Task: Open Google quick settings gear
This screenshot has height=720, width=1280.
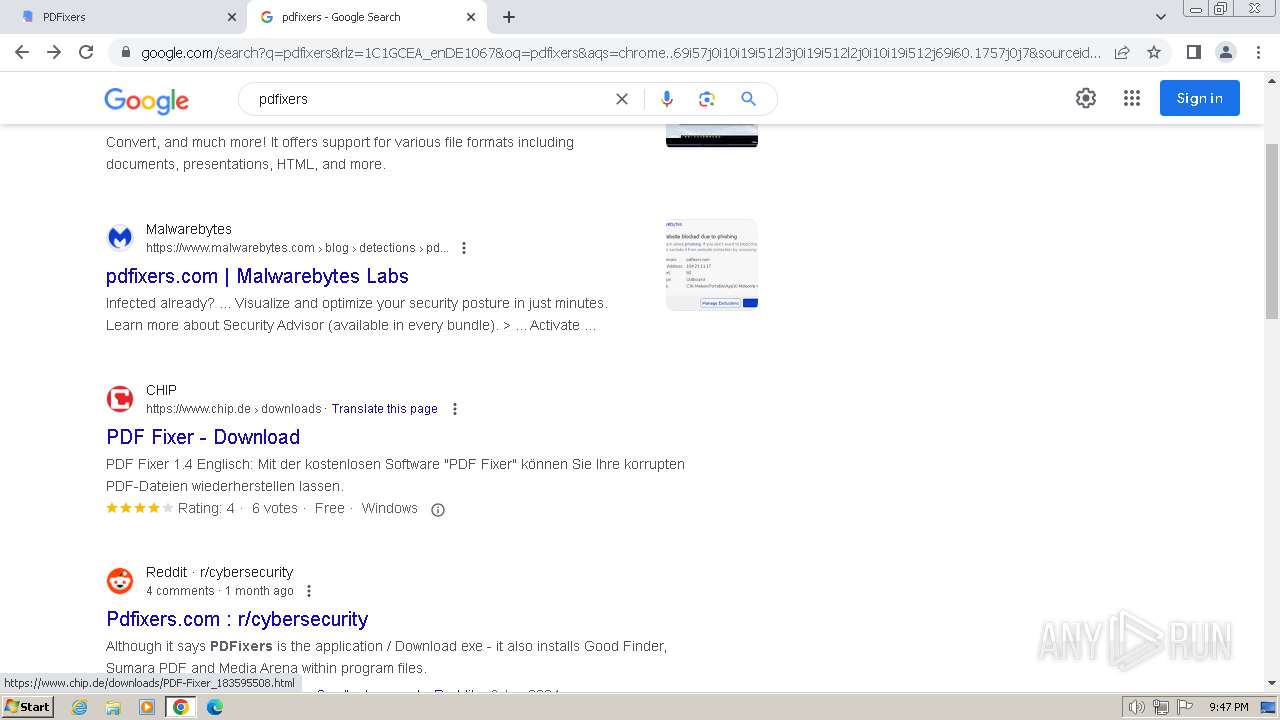Action: click(1086, 98)
